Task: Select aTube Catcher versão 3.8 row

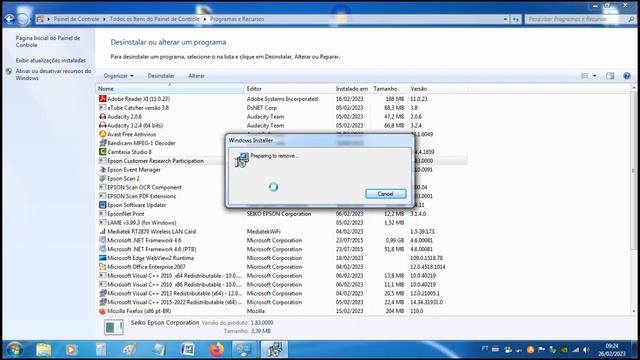Action: click(x=282, y=108)
